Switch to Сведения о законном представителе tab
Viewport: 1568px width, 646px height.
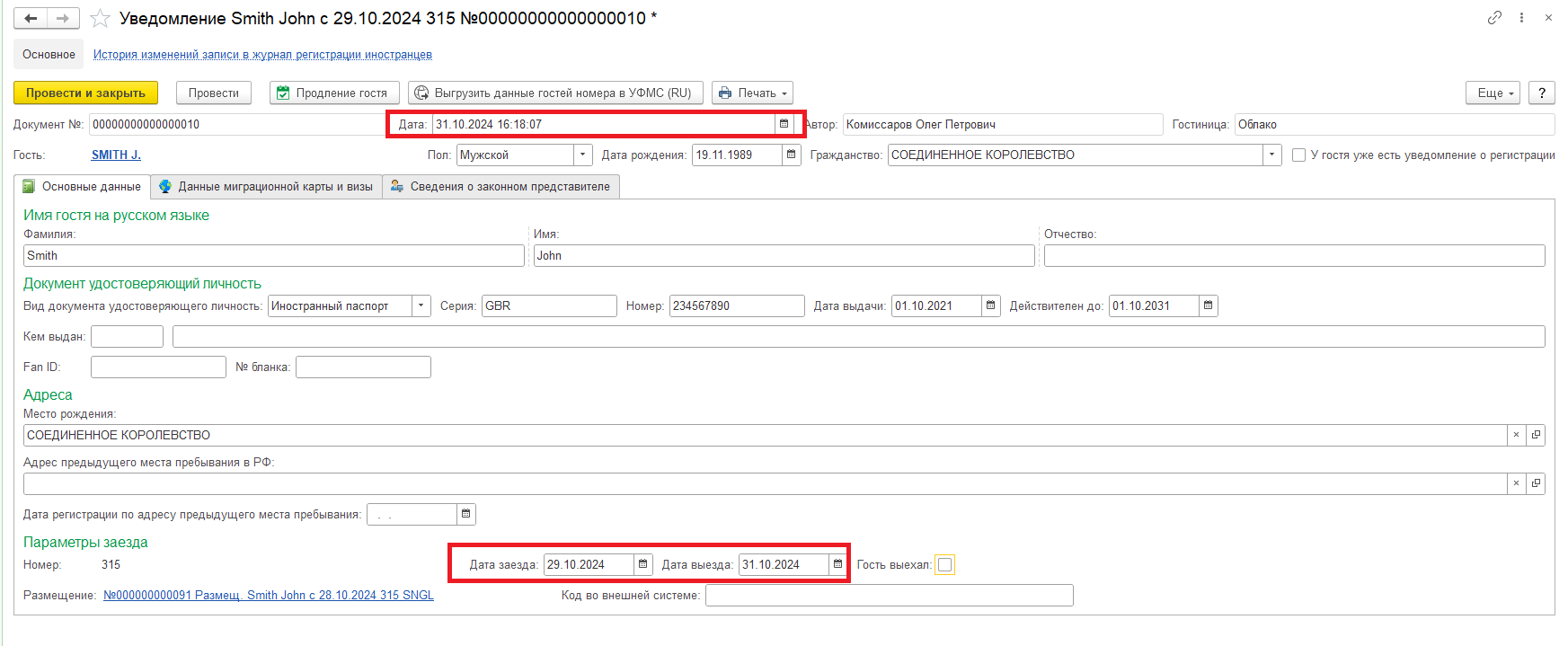(x=501, y=186)
